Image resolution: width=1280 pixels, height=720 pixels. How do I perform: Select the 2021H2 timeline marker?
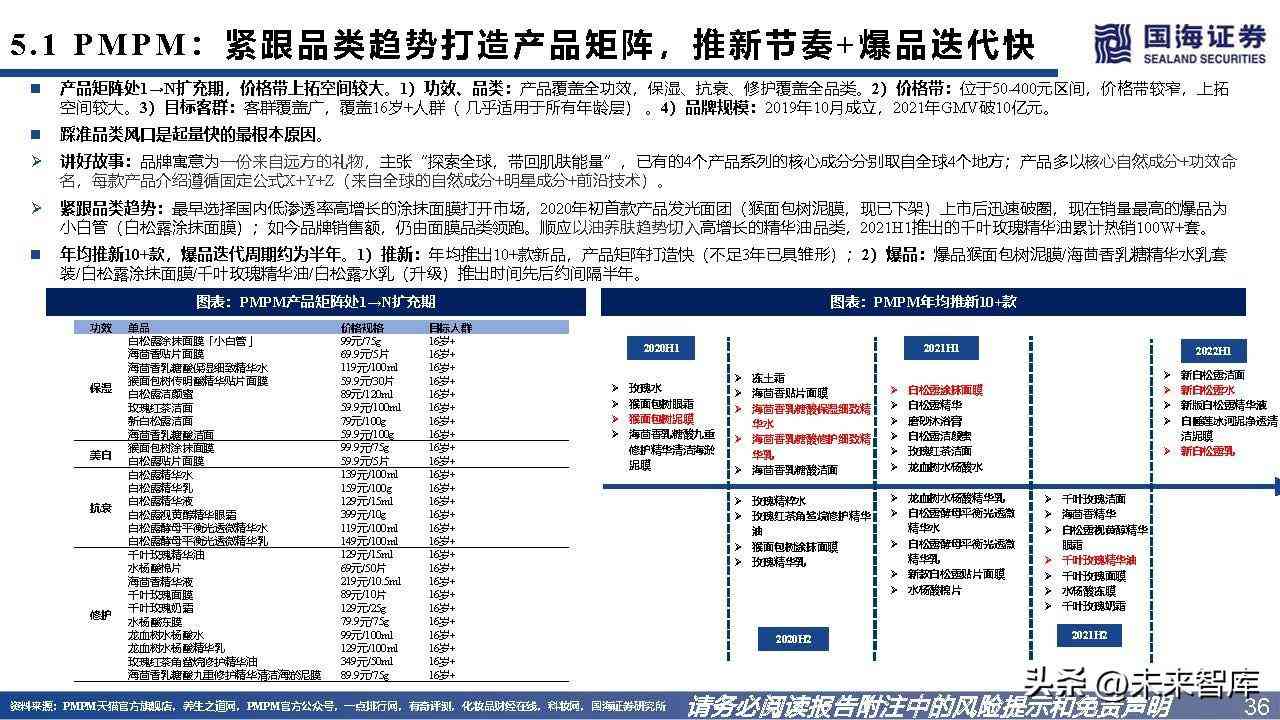click(1089, 634)
